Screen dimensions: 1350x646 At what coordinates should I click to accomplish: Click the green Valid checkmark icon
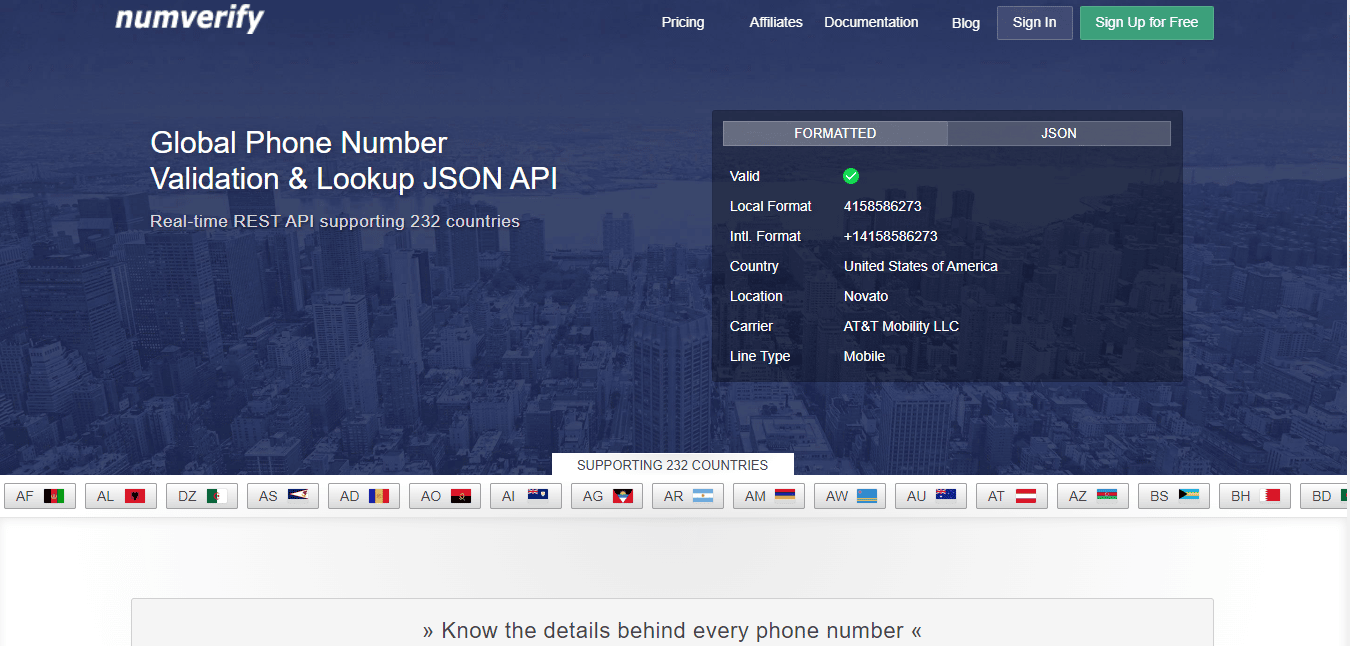pos(851,176)
